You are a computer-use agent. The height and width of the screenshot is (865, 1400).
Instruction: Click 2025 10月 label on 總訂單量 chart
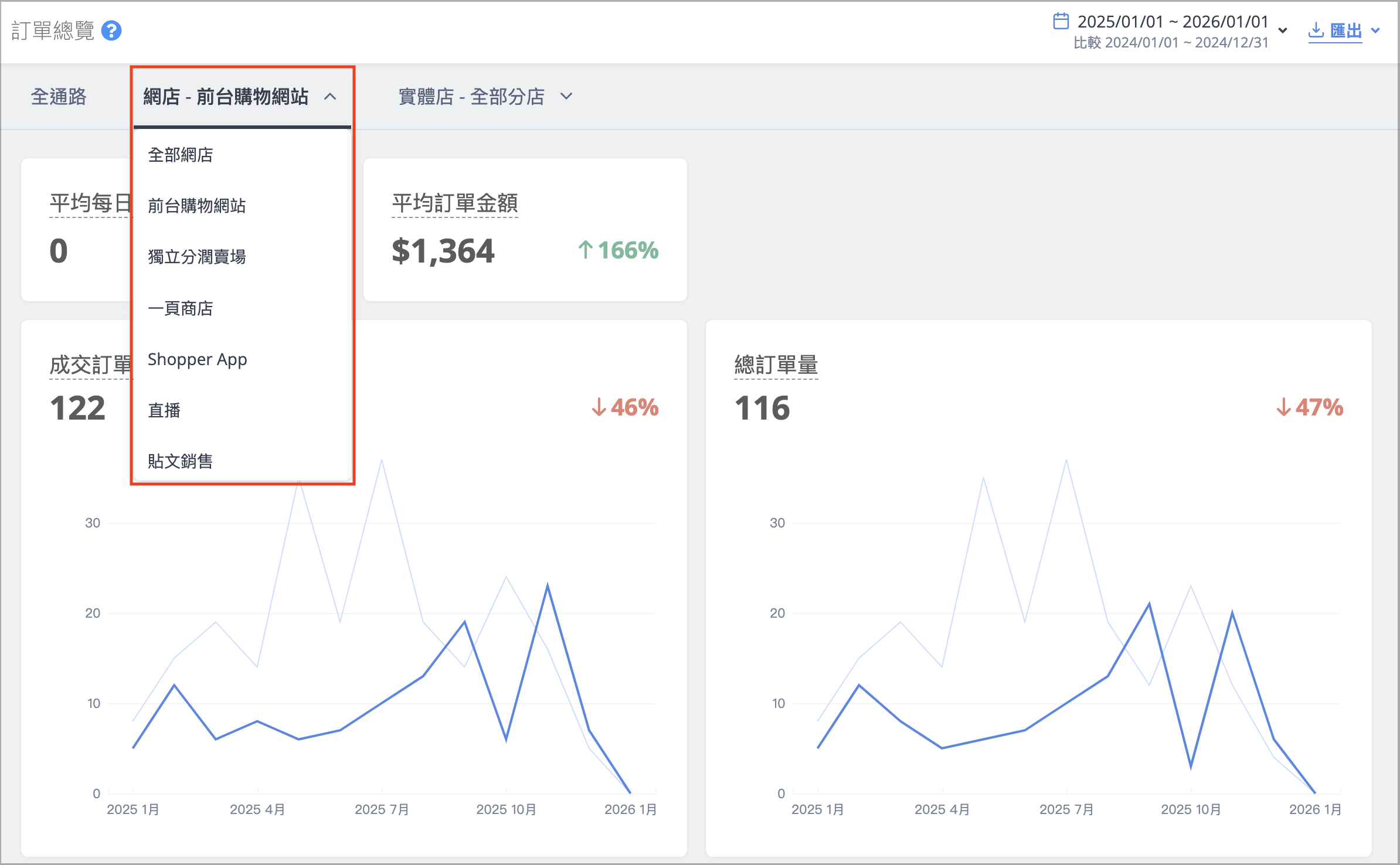pos(1191,809)
